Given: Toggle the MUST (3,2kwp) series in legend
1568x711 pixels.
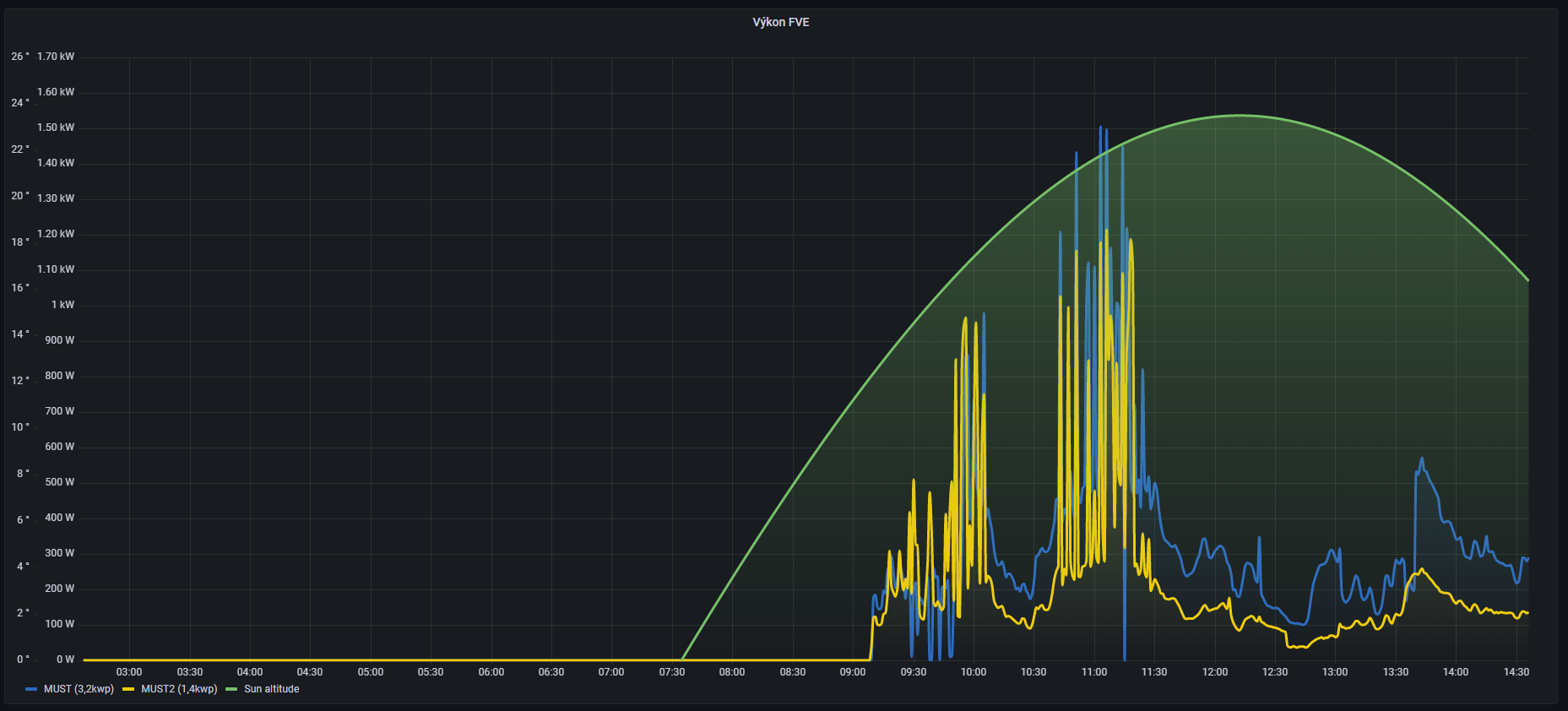Looking at the screenshot, I should [79, 689].
